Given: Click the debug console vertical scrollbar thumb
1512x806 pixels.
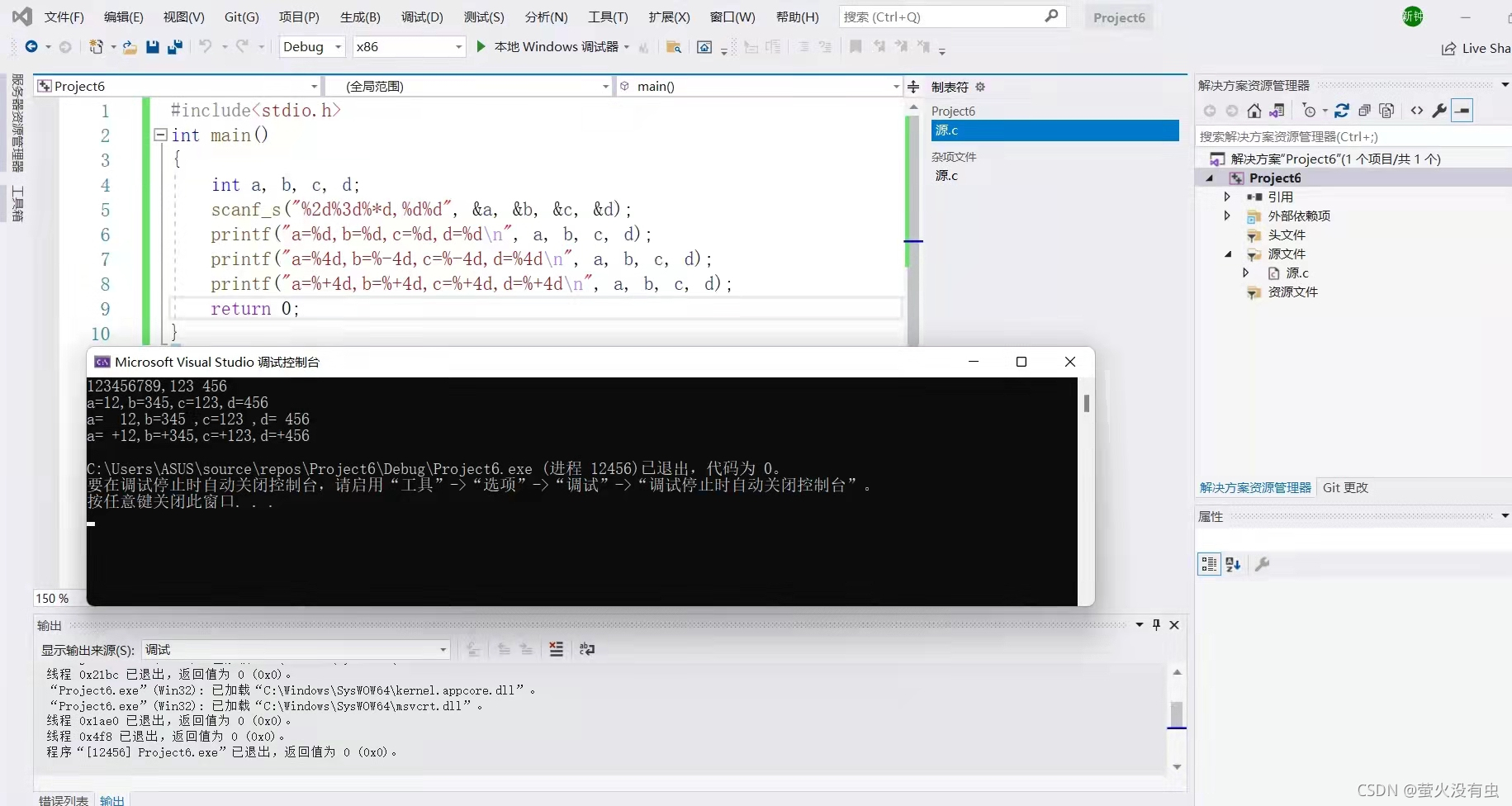Looking at the screenshot, I should pos(1086,403).
